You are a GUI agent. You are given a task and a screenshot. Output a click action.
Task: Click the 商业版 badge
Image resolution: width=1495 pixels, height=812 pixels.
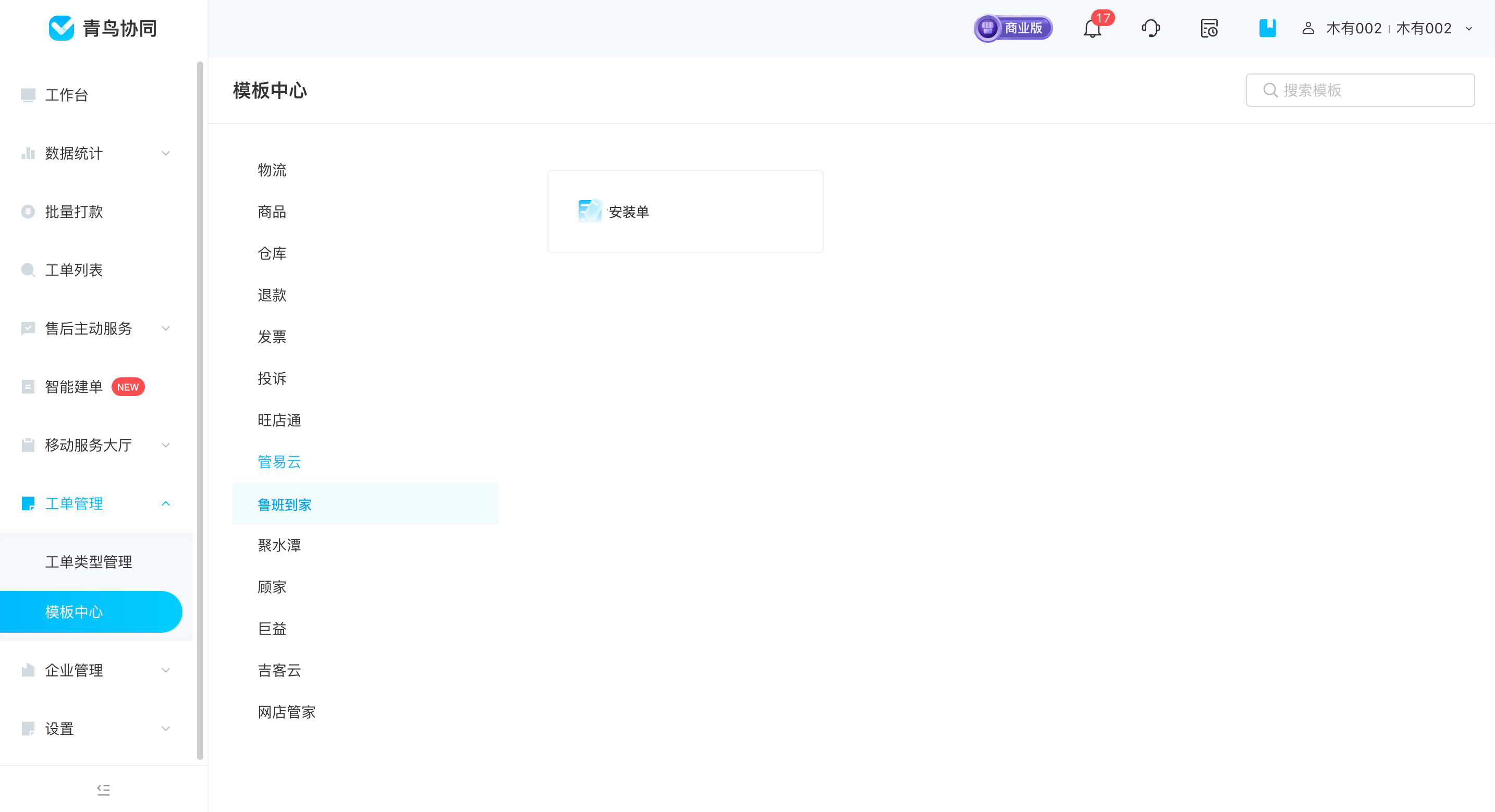coord(1013,28)
